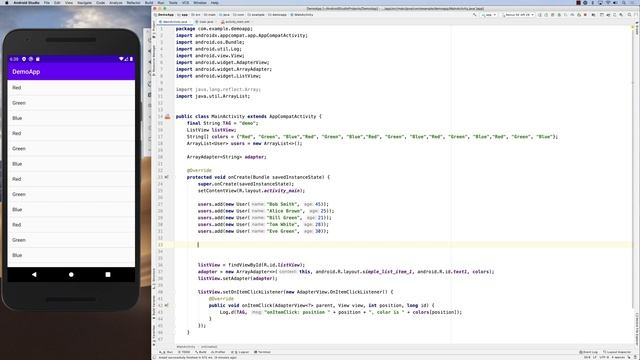Open the File menu
This screenshot has height=360, width=640.
click(x=47, y=2)
